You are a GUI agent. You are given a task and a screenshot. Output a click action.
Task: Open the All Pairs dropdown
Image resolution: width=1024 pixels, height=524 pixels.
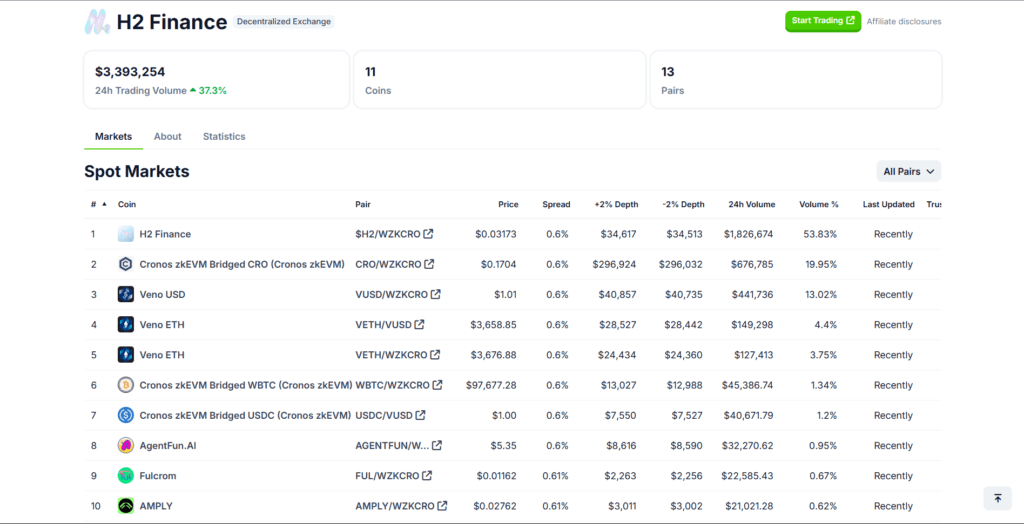908,171
